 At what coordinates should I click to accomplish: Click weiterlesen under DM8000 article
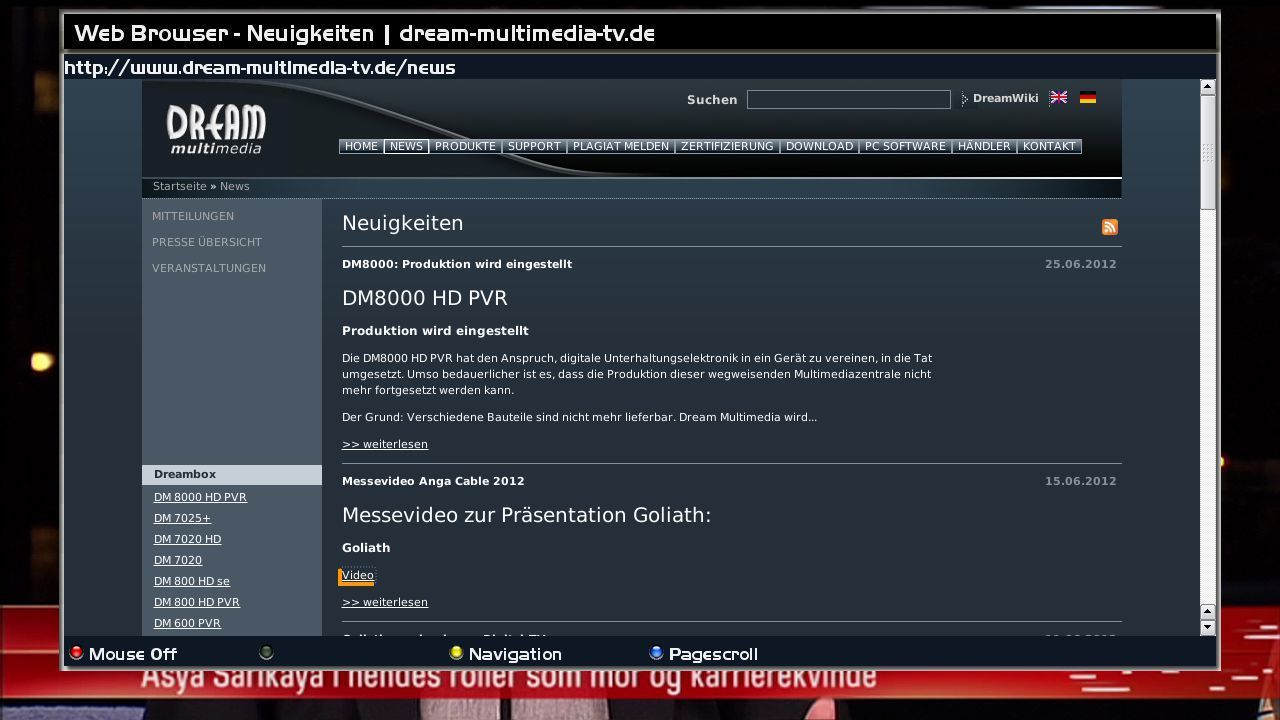pyautogui.click(x=385, y=444)
